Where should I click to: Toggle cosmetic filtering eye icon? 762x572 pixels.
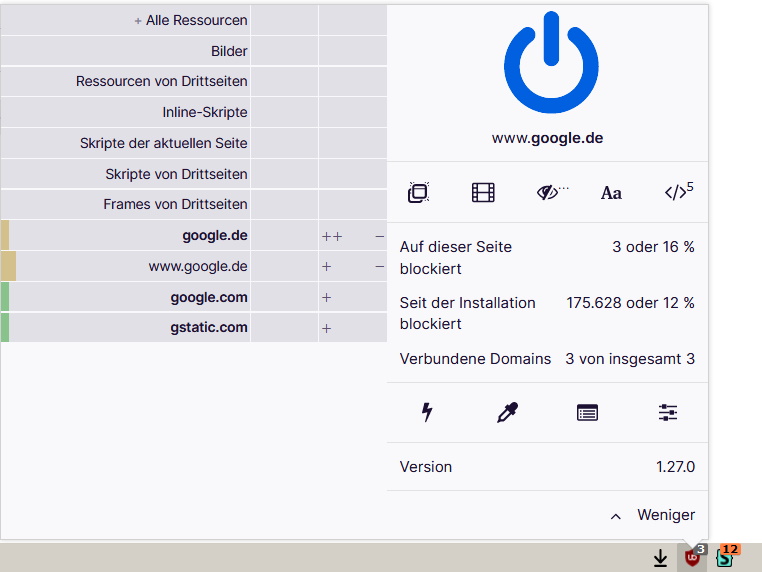pyautogui.click(x=552, y=192)
